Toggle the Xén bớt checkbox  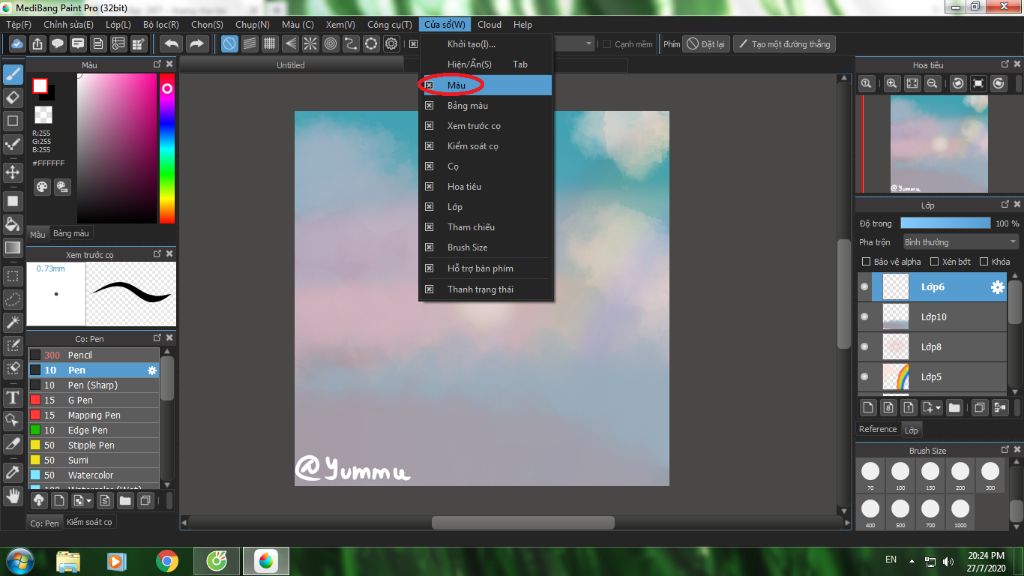(x=935, y=262)
